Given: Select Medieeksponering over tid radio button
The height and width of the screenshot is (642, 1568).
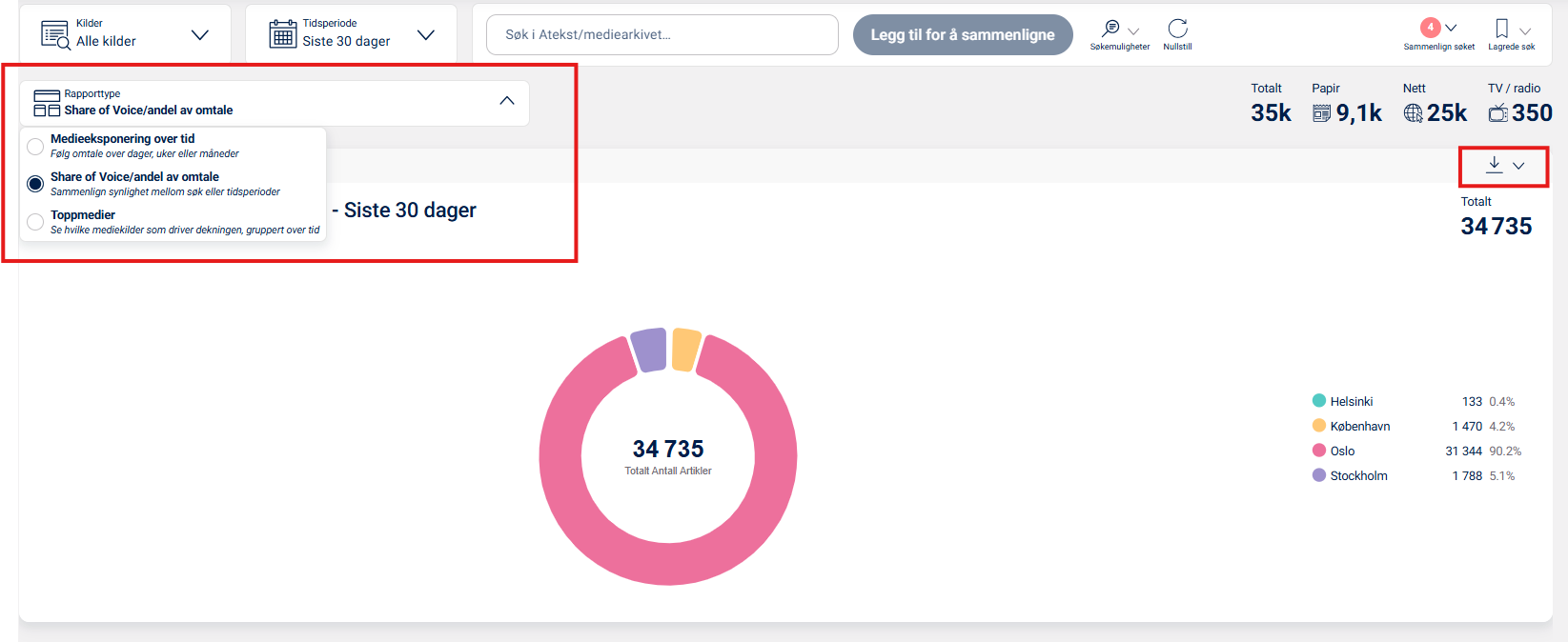Looking at the screenshot, I should pyautogui.click(x=35, y=147).
